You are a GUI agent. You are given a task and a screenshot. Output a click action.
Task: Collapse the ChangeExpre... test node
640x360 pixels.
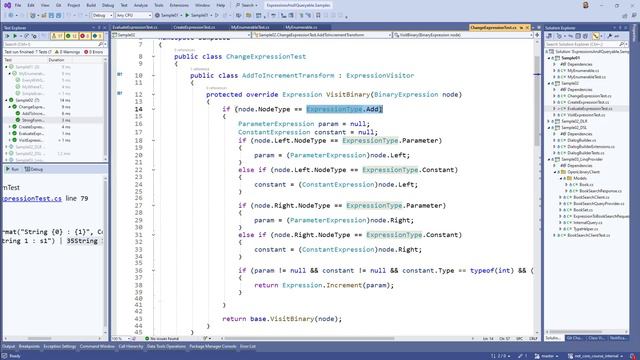[10, 107]
